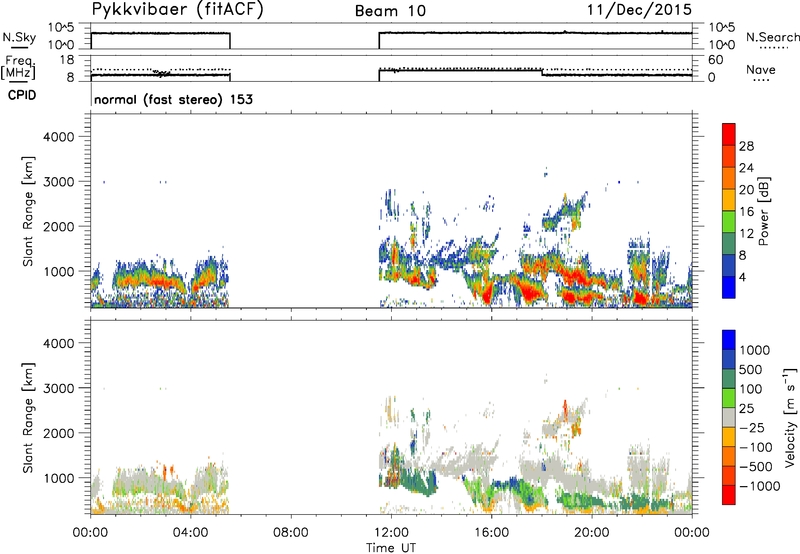The image size is (800, 554).
Task: Click the date 11/Dec/2015
Action: coord(640,9)
